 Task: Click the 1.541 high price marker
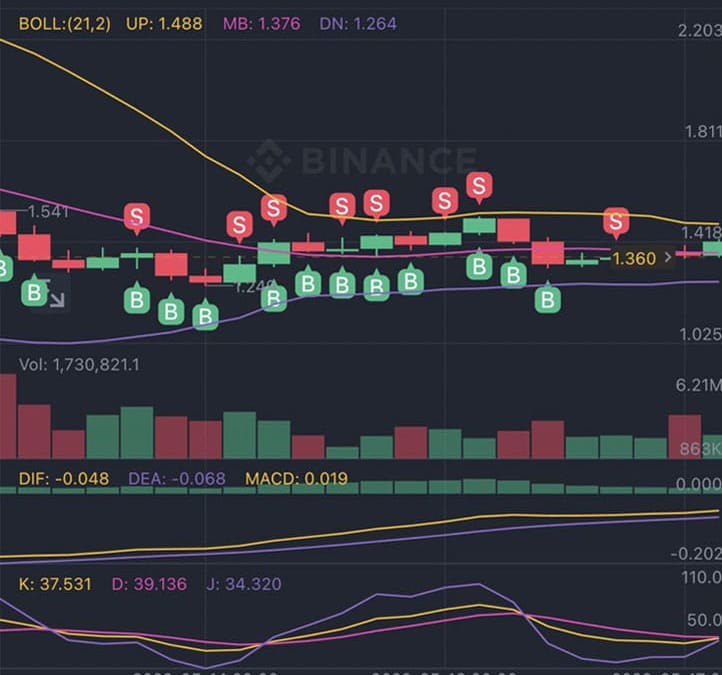[x=48, y=212]
